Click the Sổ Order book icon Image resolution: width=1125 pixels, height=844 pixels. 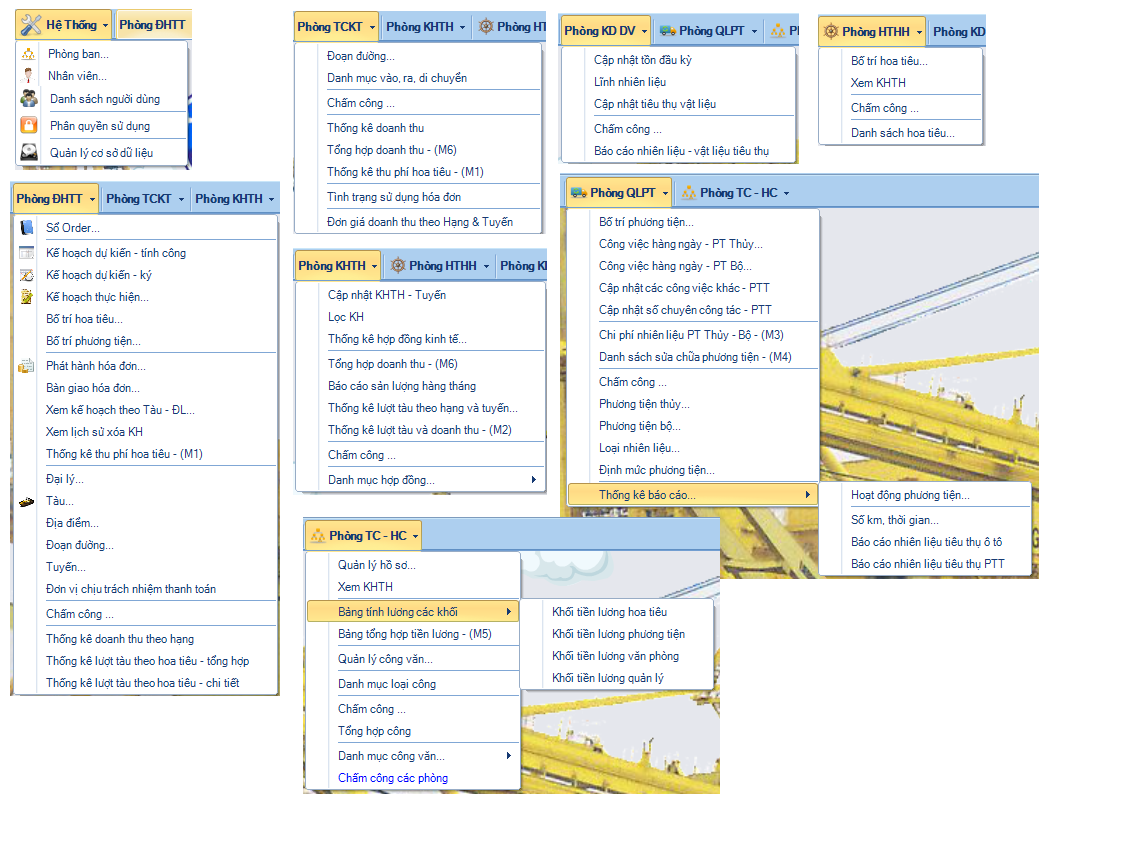pyautogui.click(x=27, y=228)
